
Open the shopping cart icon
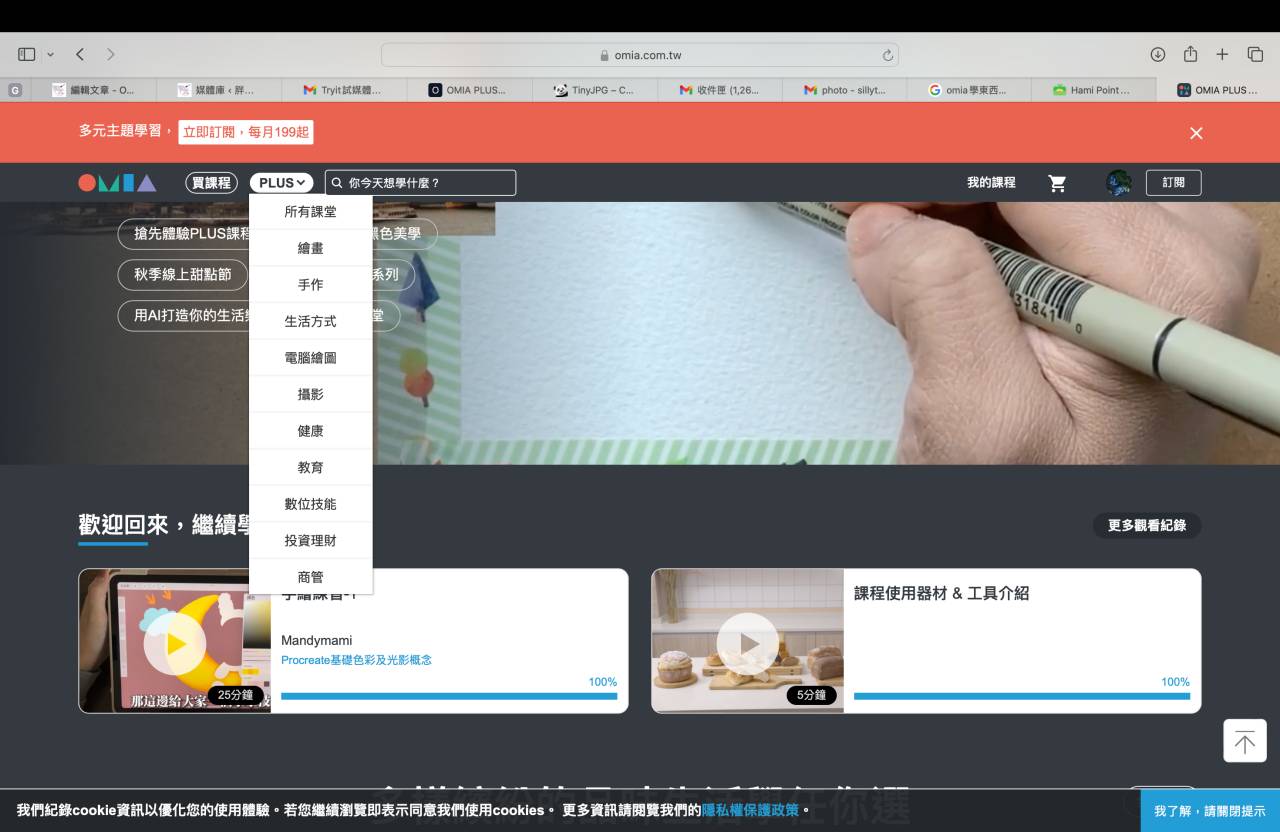point(1057,183)
